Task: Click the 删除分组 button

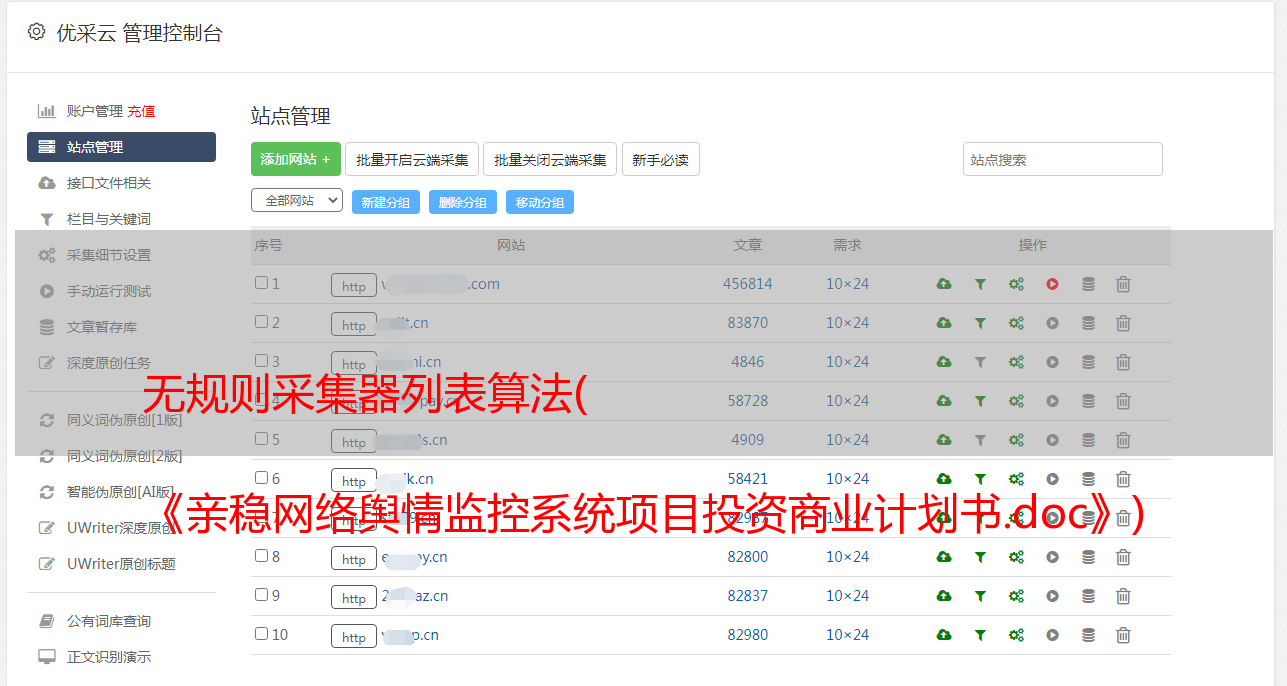Action: tap(463, 202)
